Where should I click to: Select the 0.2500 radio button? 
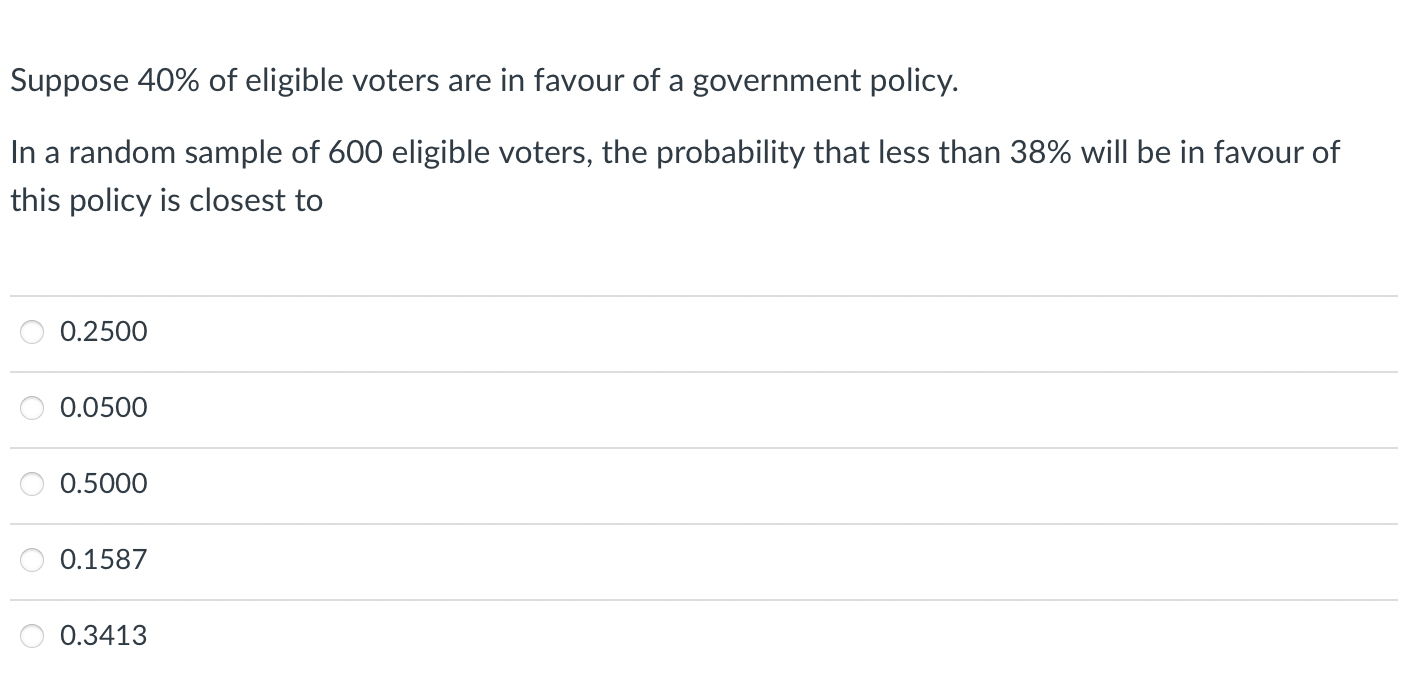(x=33, y=332)
